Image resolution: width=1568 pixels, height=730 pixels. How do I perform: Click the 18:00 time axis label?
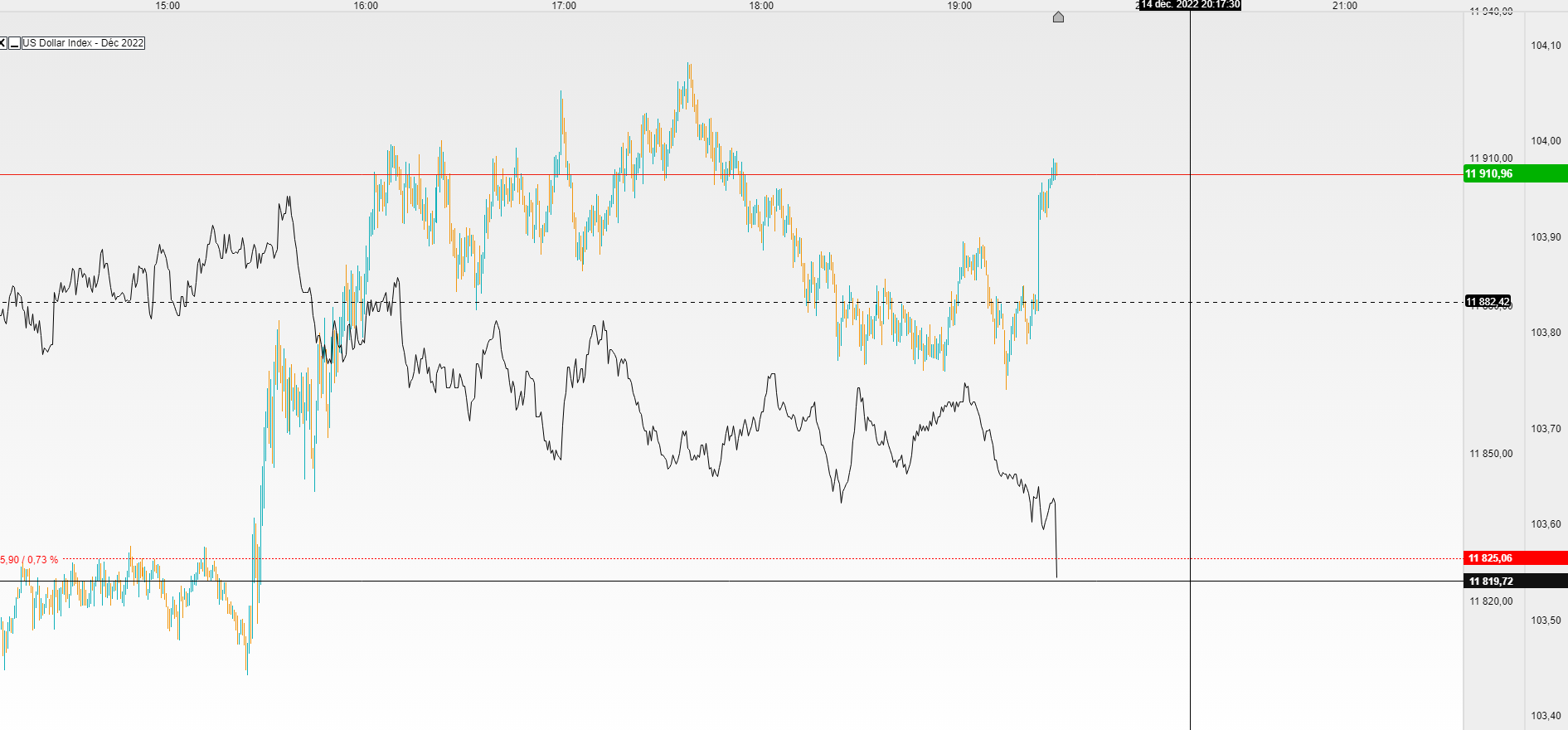coord(761,6)
